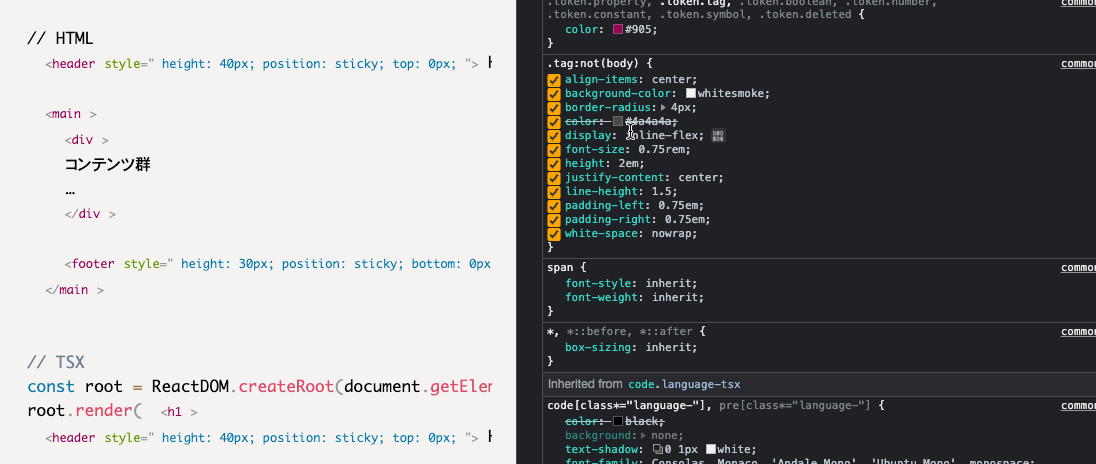
Task: Open color picker for #905 swatch
Action: 617,29
